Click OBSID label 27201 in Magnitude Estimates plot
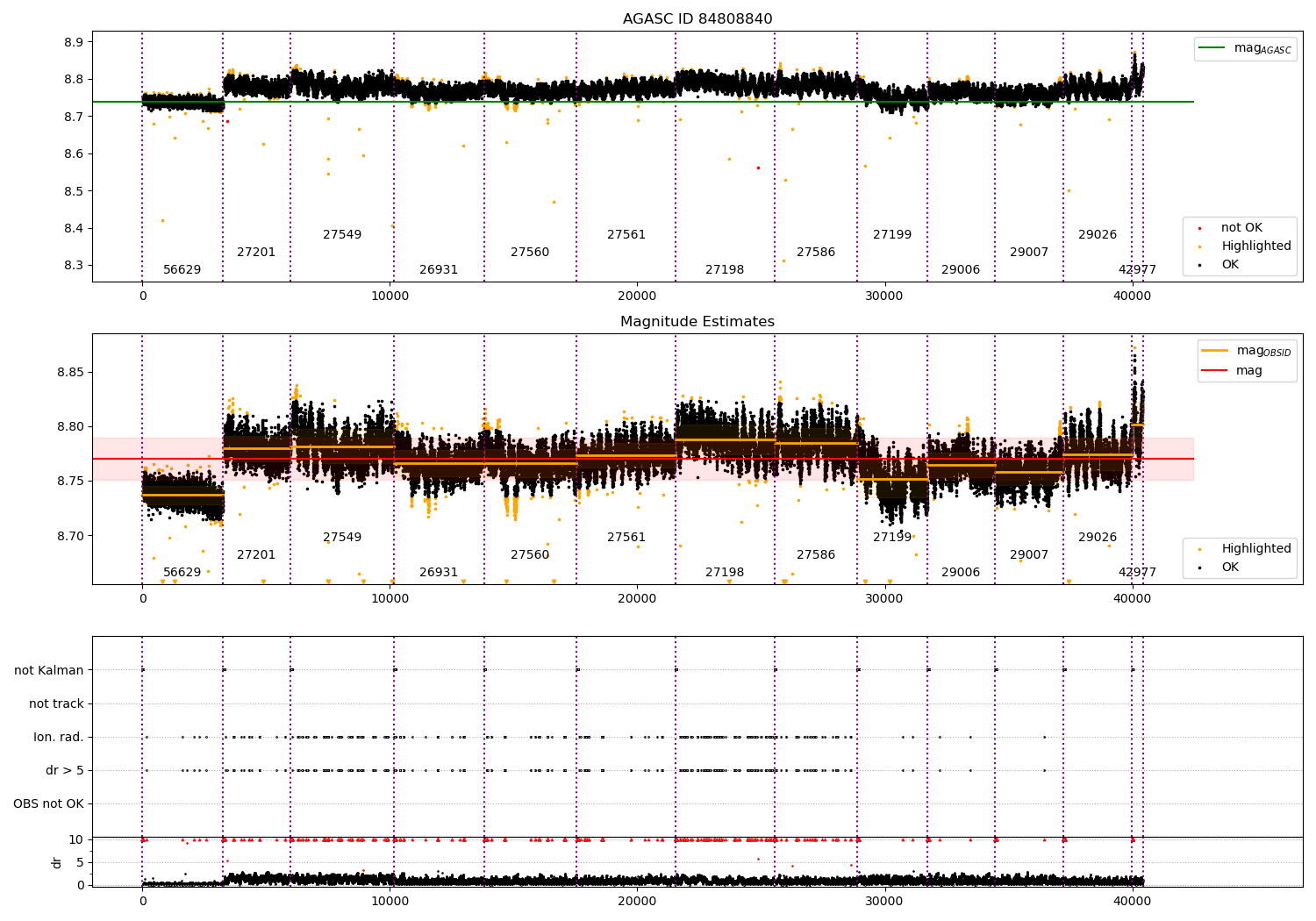Screen dimensions: 1316x921 coord(256,555)
